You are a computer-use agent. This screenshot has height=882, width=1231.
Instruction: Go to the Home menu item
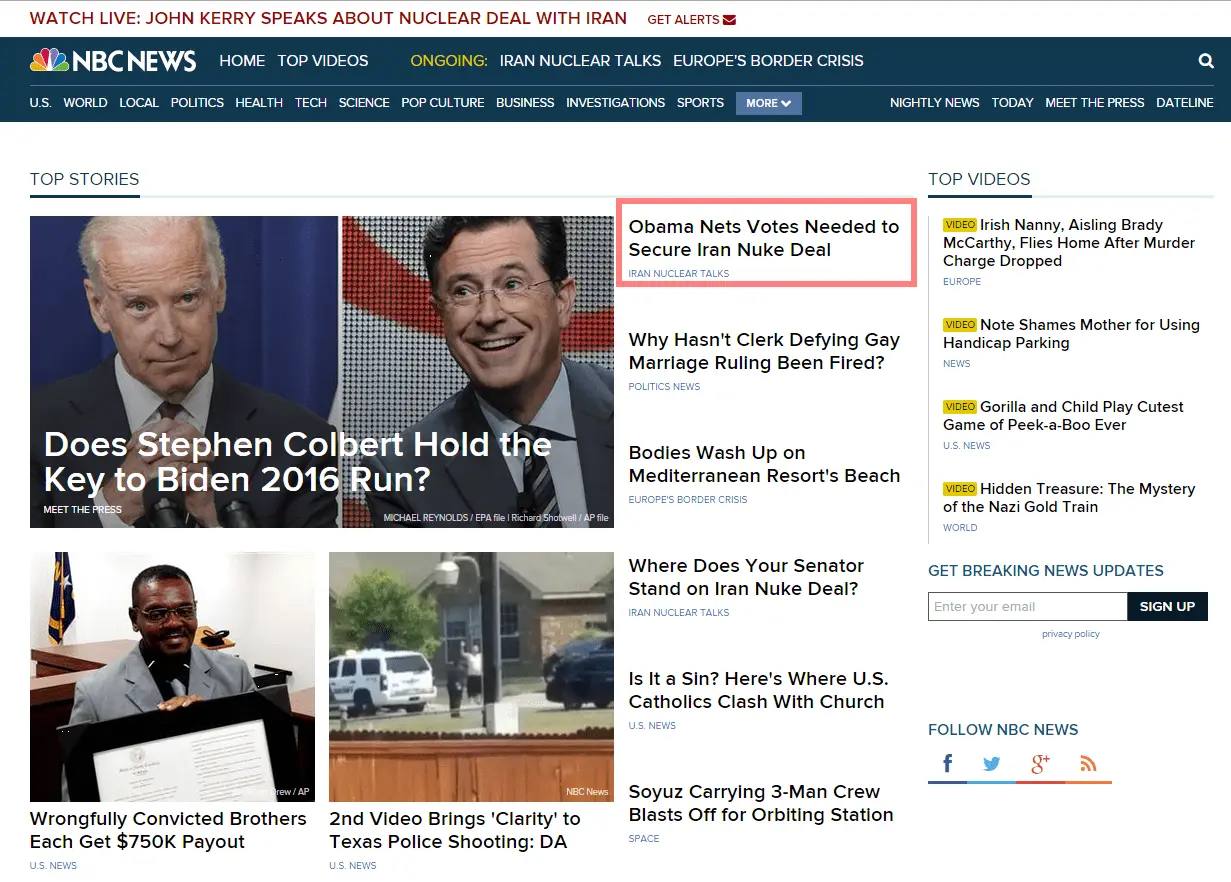(x=242, y=61)
